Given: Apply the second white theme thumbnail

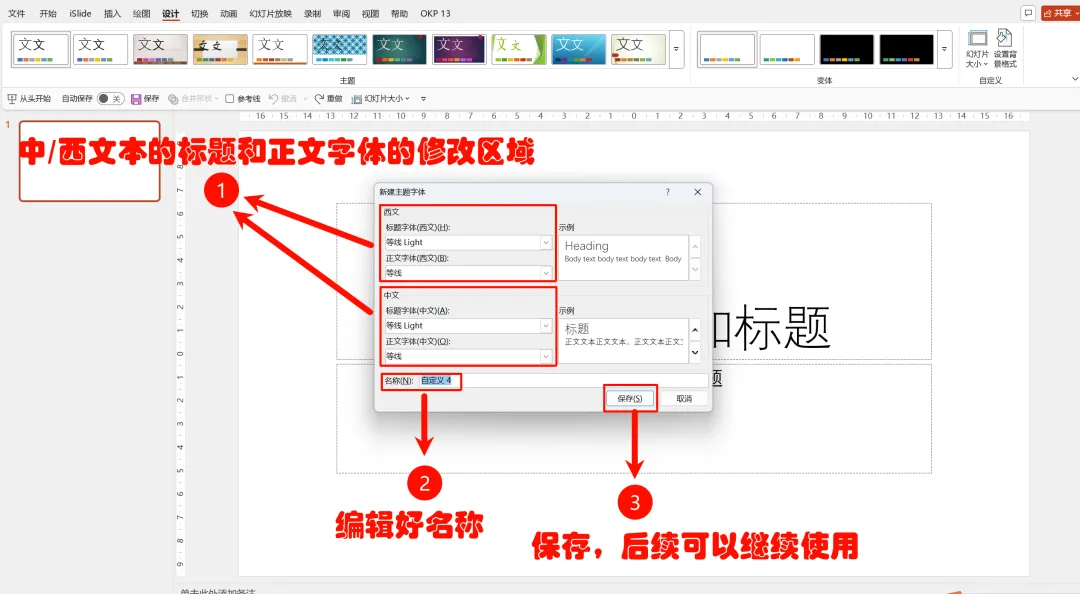Looking at the screenshot, I should [101, 50].
